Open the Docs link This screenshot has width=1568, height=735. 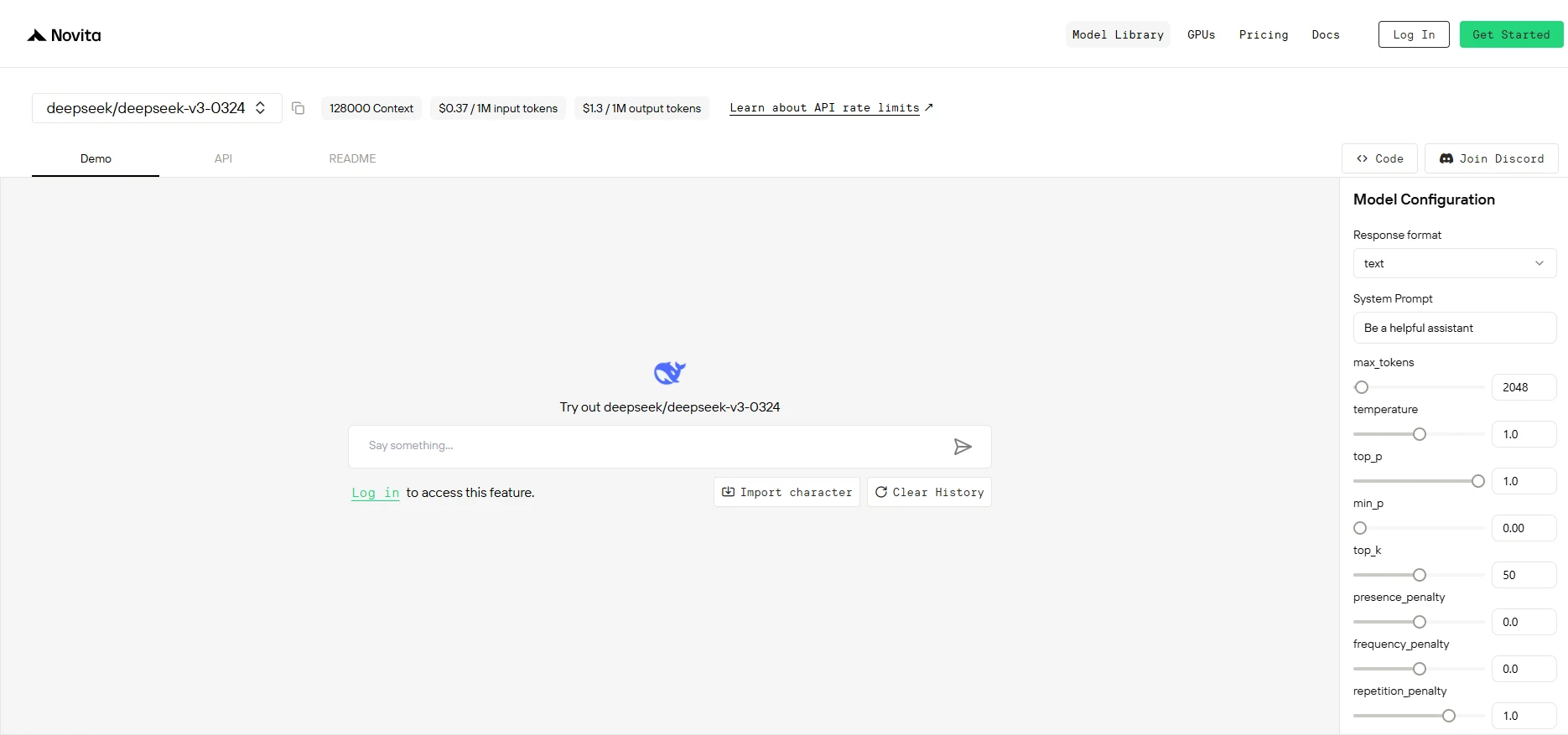[1326, 34]
